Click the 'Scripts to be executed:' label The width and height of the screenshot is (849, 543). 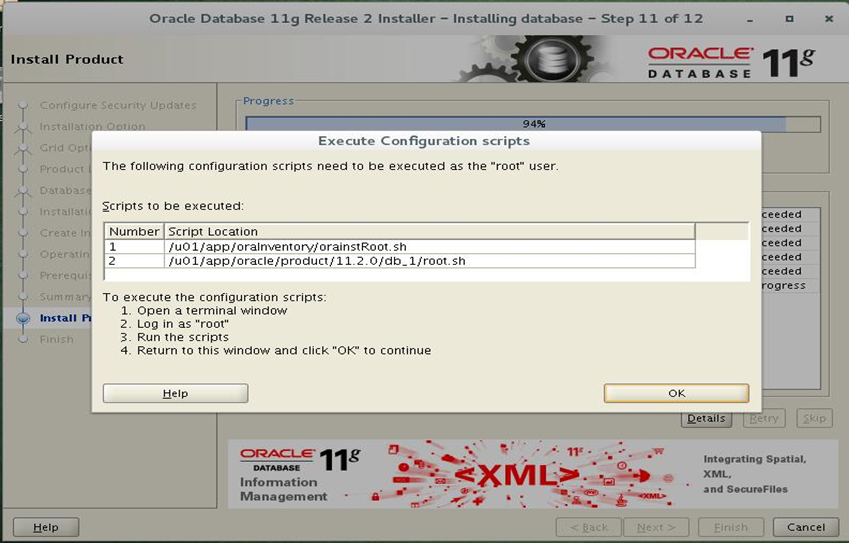tap(173, 206)
